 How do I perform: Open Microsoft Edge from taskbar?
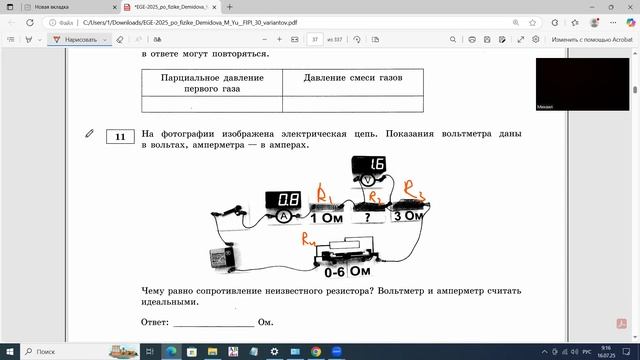pos(171,351)
